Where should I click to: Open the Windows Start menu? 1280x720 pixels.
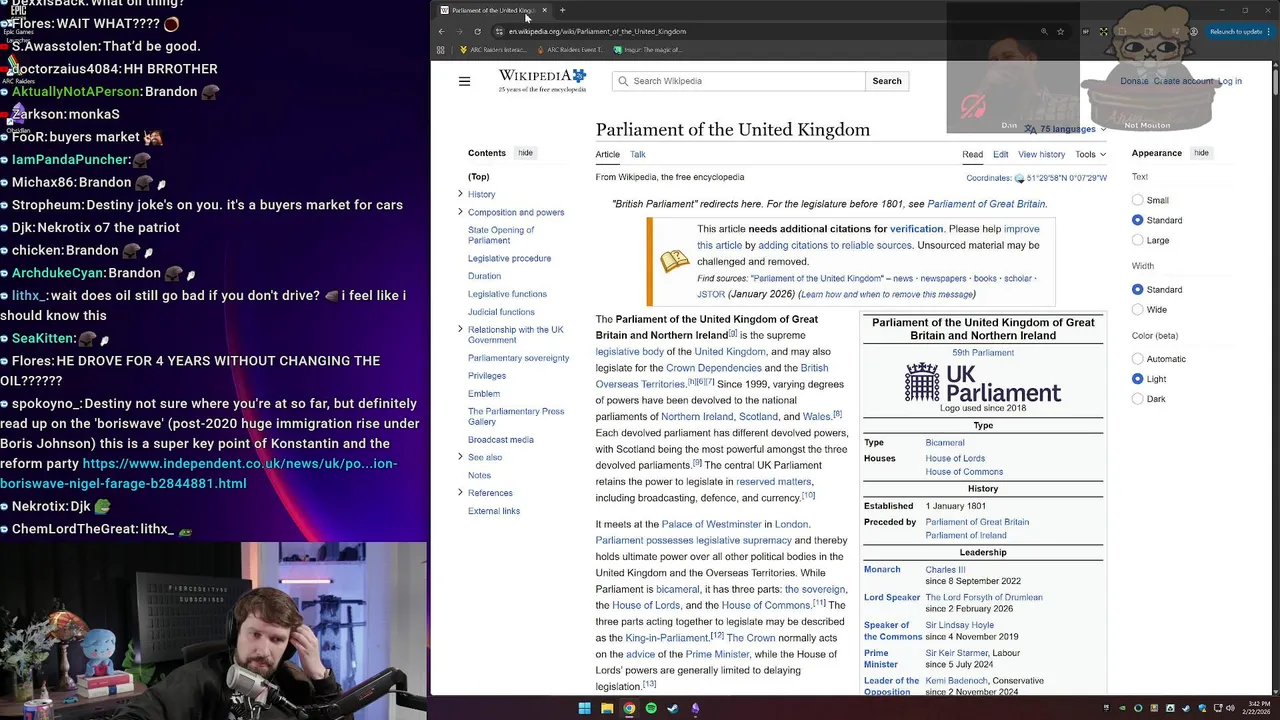tap(584, 708)
